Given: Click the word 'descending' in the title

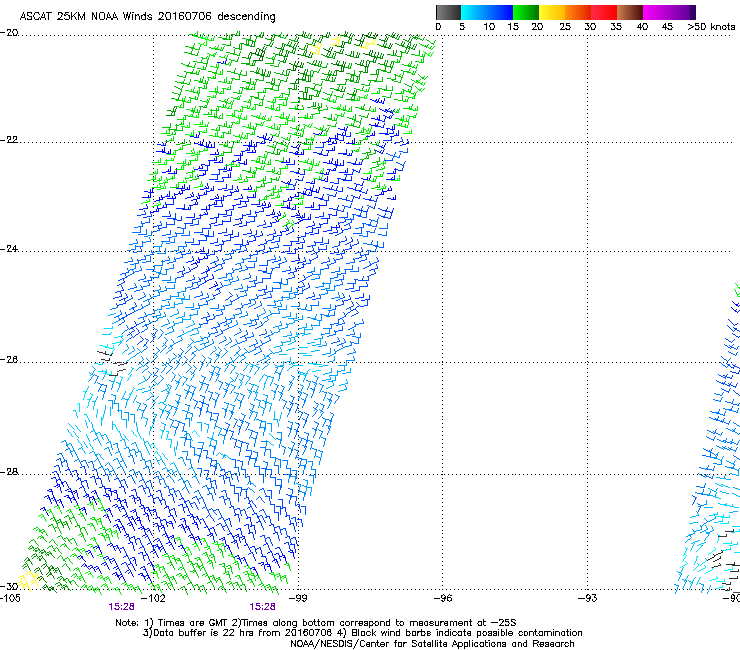Looking at the screenshot, I should click(x=246, y=17).
